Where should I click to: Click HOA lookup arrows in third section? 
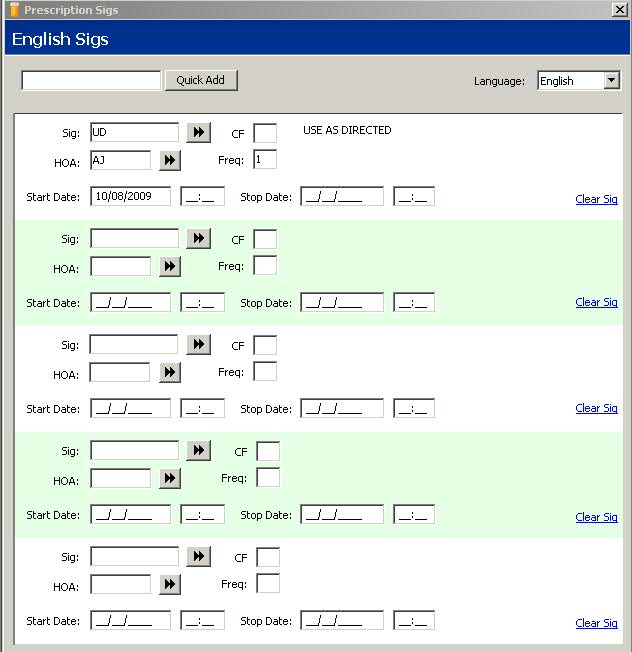tap(170, 372)
